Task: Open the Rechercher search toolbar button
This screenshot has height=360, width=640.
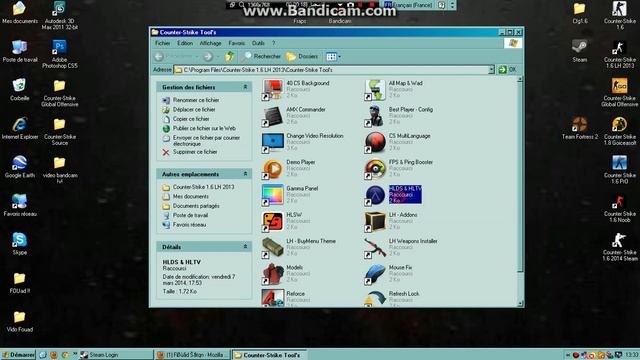Action: pos(261,56)
